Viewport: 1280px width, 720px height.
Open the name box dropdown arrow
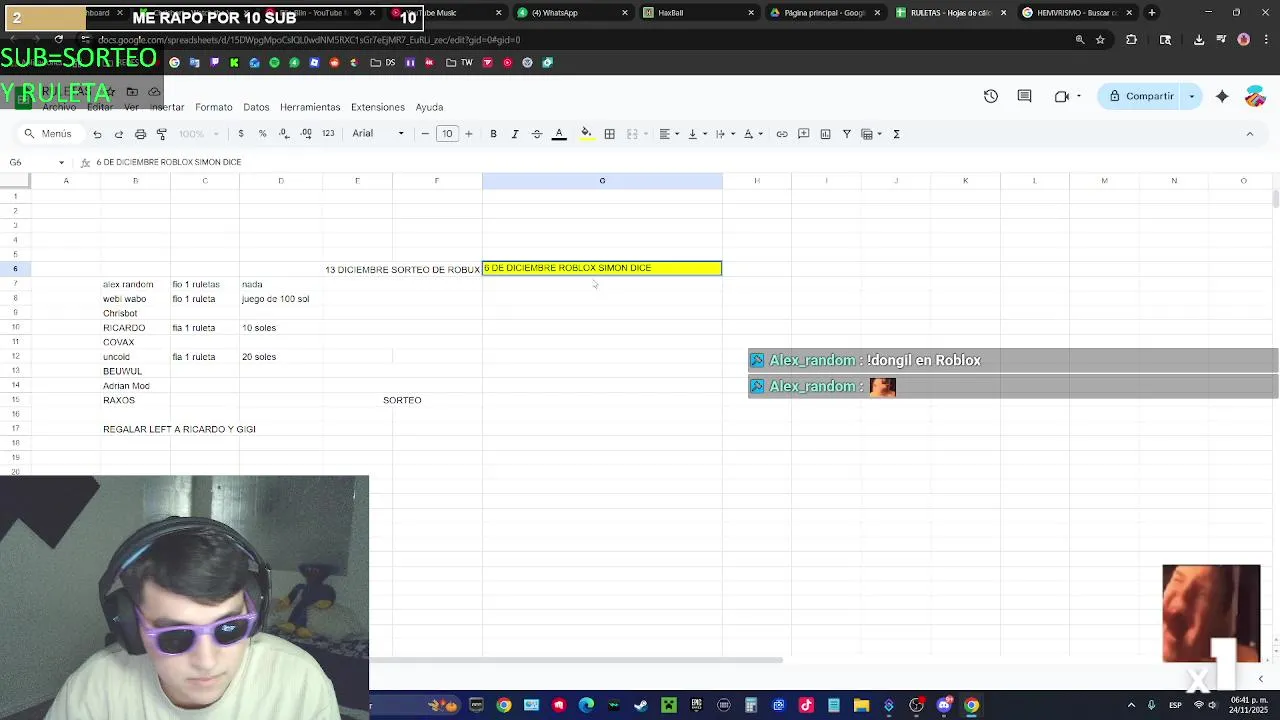pos(61,162)
